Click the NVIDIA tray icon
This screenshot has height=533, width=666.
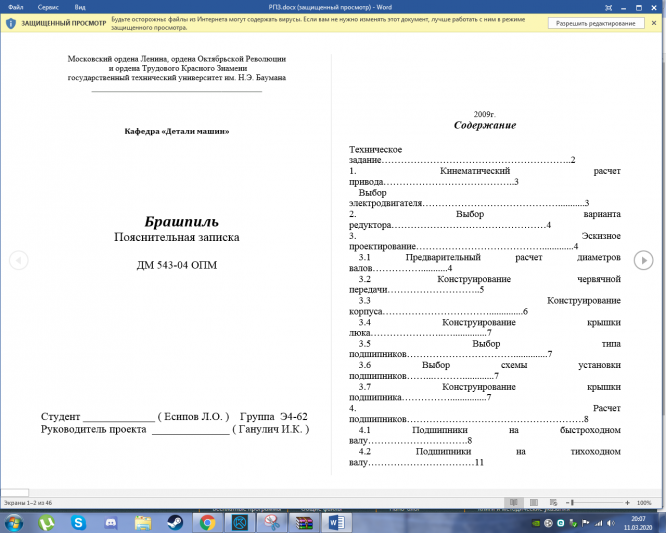pos(536,523)
